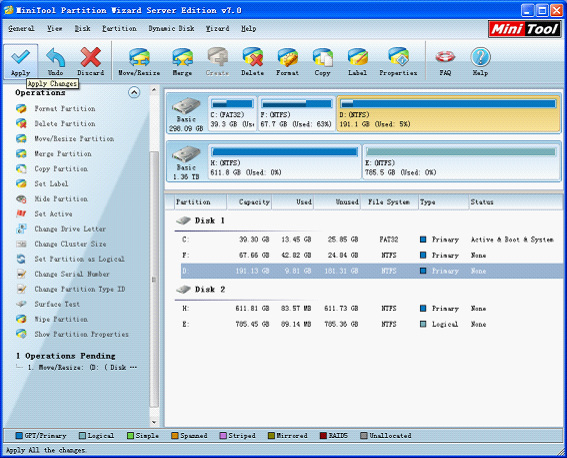Viewport: 567px width, 458px height.
Task: Select the E: NTFS partition block
Action: pos(461,162)
